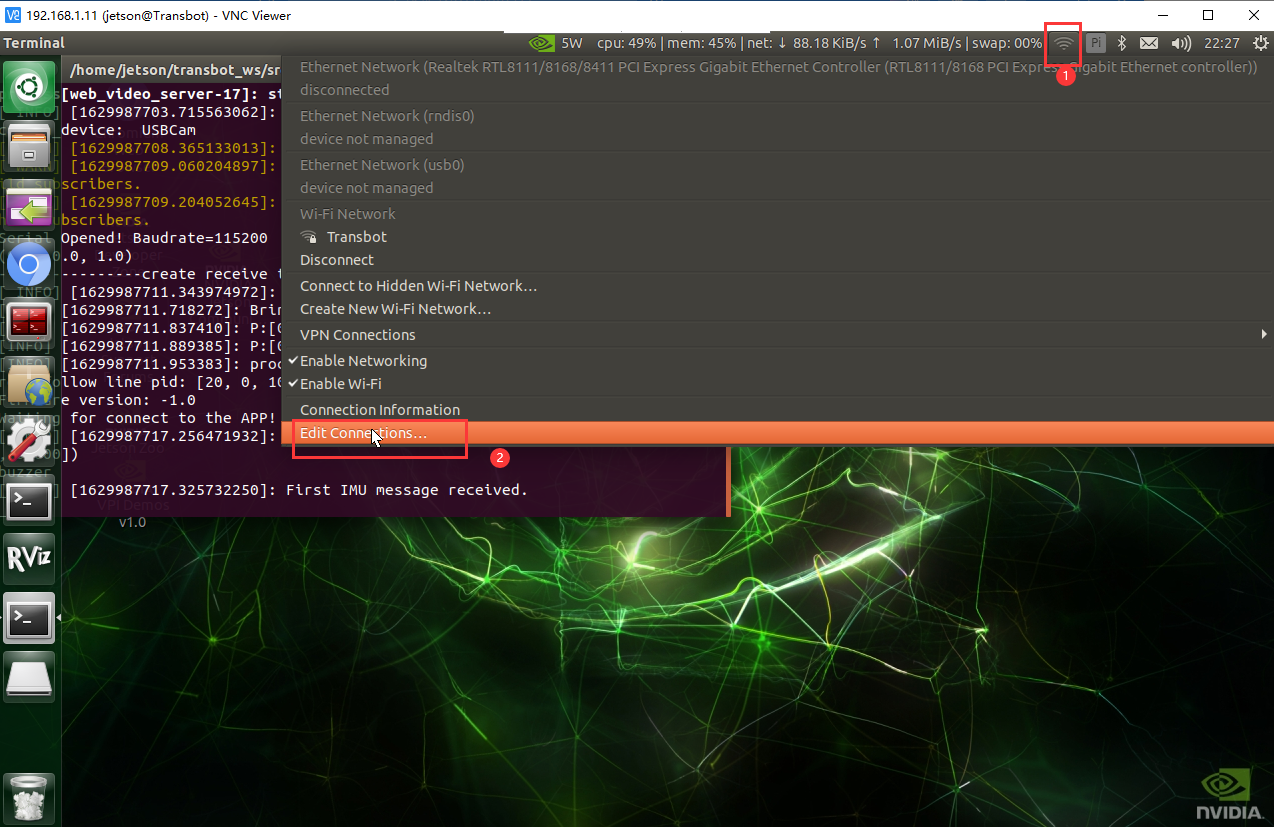Open Connection Information

tap(777, 410)
